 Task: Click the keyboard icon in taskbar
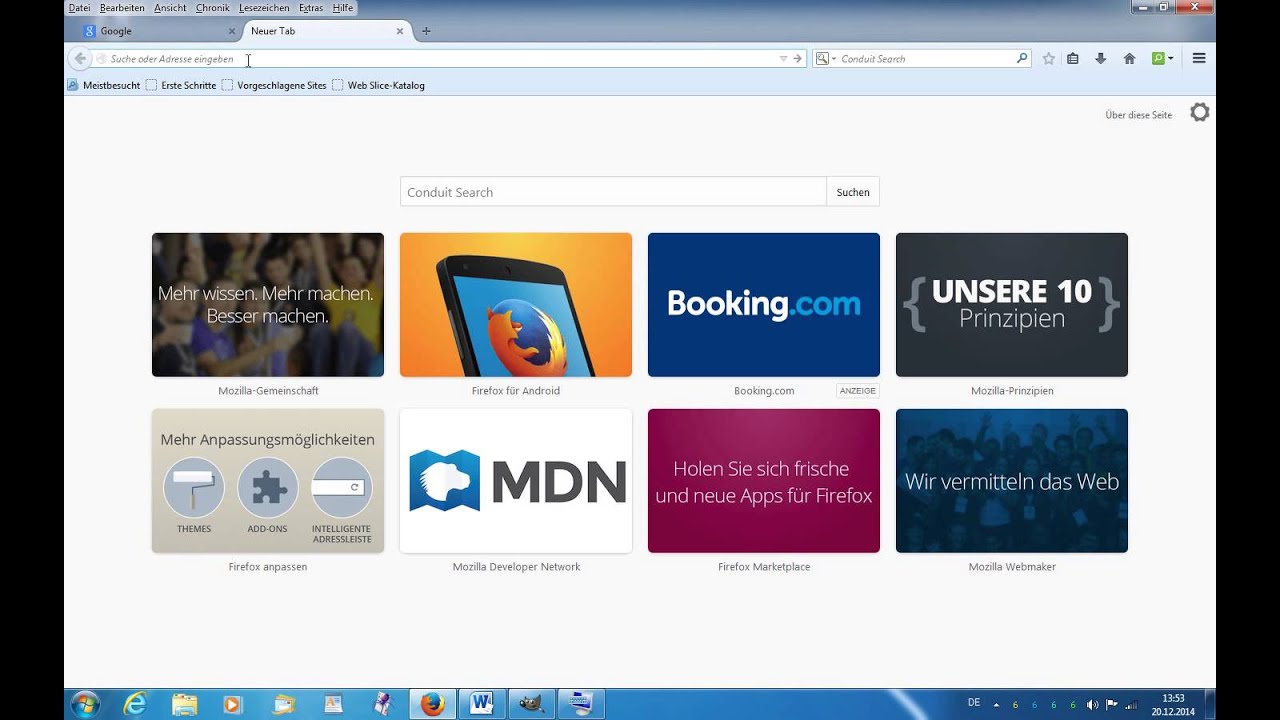click(580, 704)
